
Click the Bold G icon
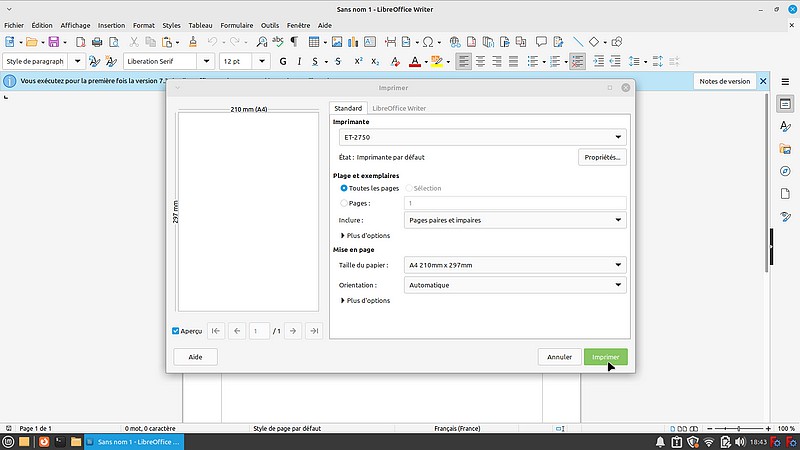[283, 62]
